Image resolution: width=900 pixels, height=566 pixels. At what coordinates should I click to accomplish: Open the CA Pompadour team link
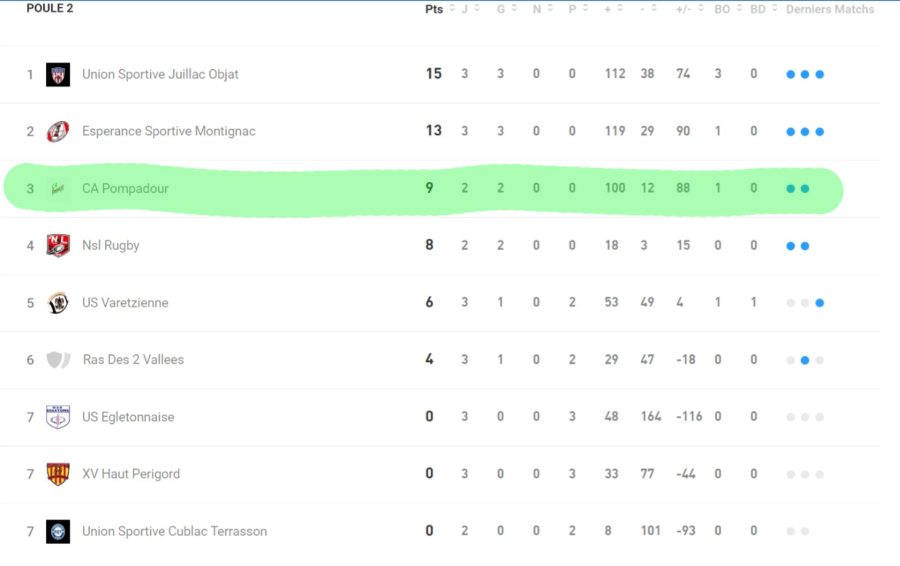(125, 188)
